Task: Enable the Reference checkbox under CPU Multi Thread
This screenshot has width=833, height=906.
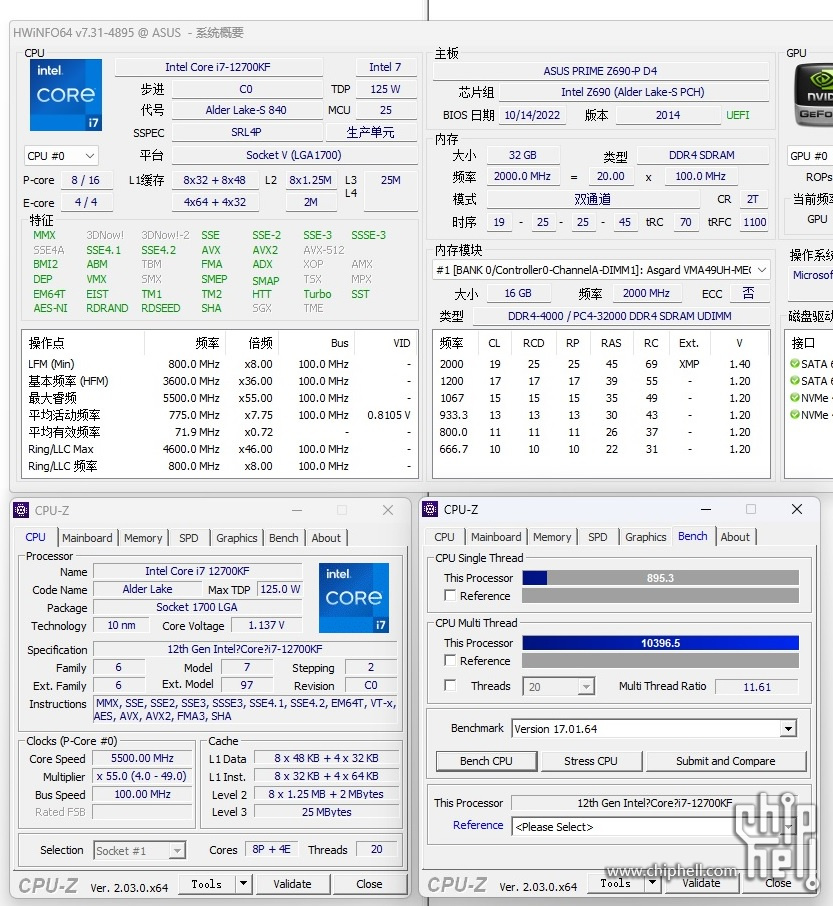Action: point(450,660)
